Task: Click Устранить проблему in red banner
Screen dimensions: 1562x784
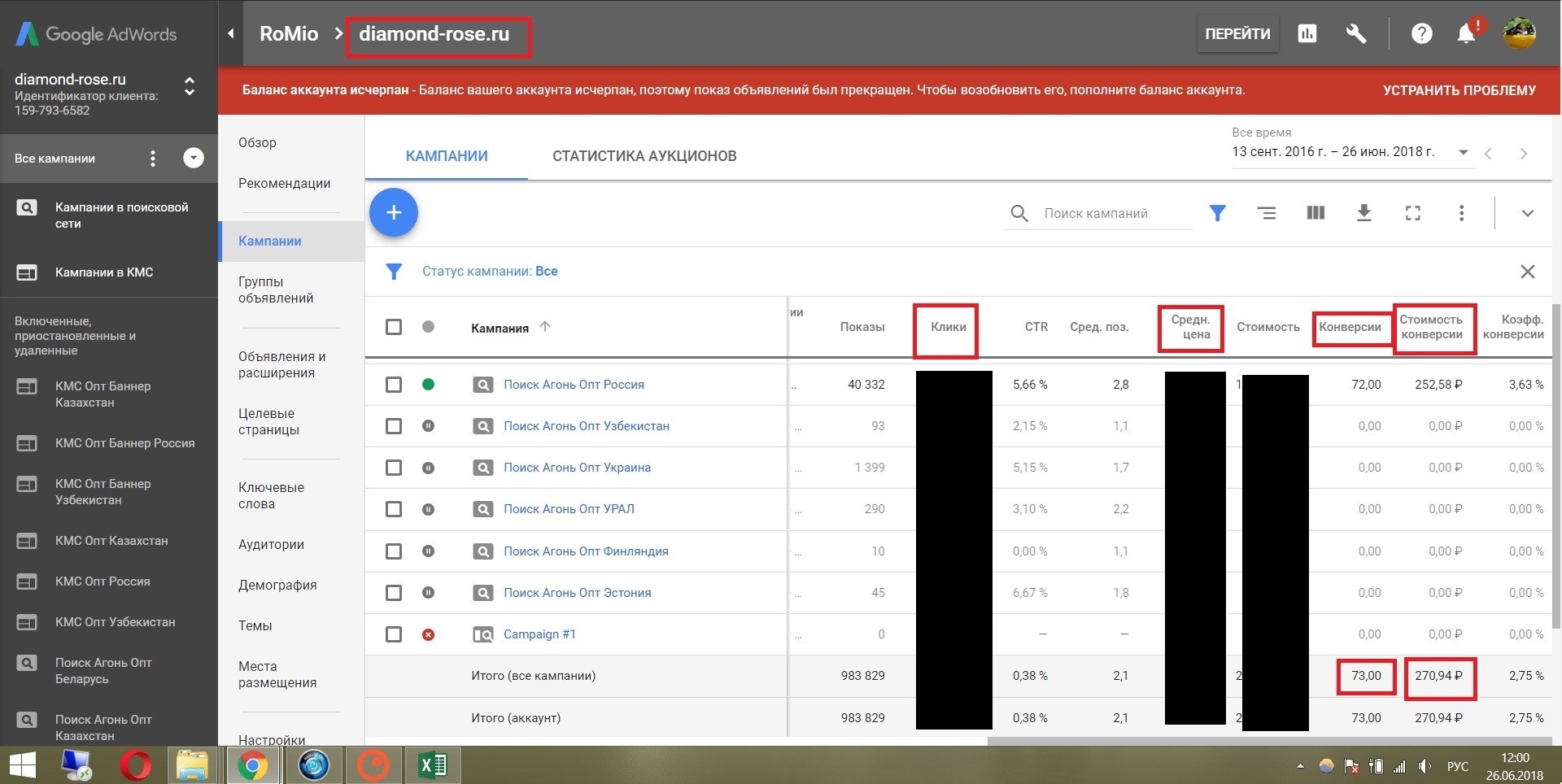Action: point(1459,90)
